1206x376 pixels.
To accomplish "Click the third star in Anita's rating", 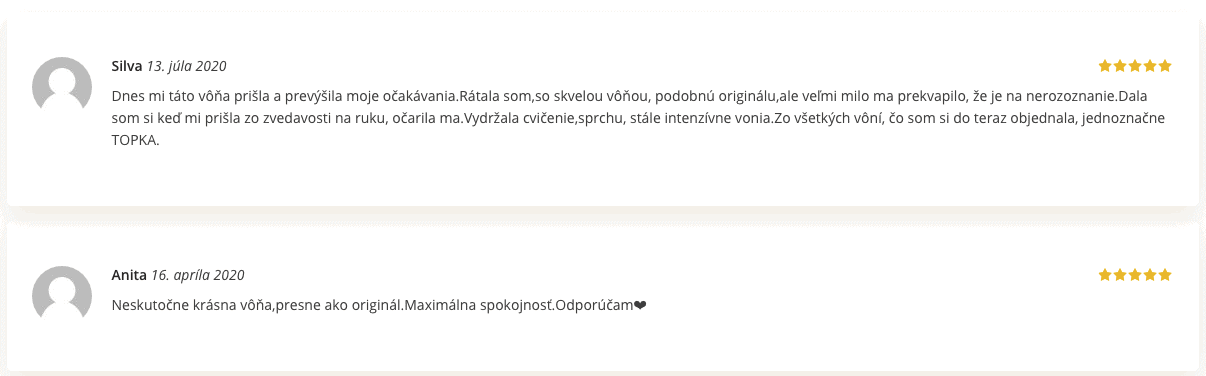I will coord(1135,274).
